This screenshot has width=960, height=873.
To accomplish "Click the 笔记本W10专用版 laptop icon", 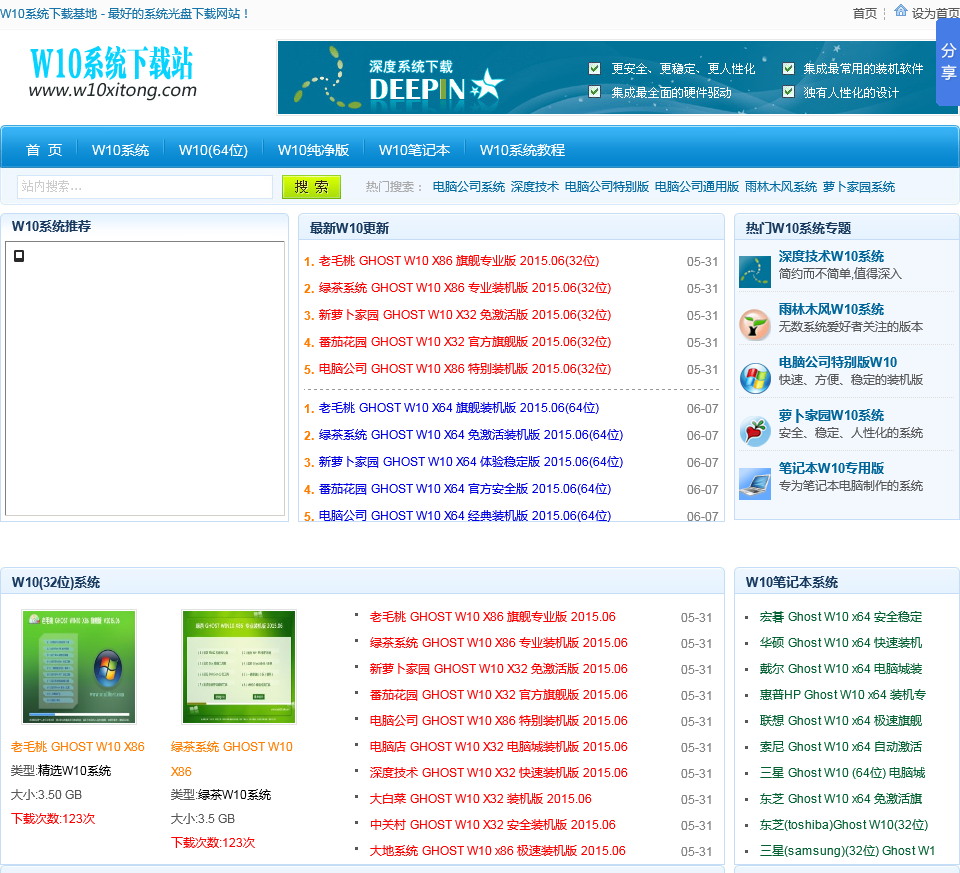I will [x=754, y=484].
